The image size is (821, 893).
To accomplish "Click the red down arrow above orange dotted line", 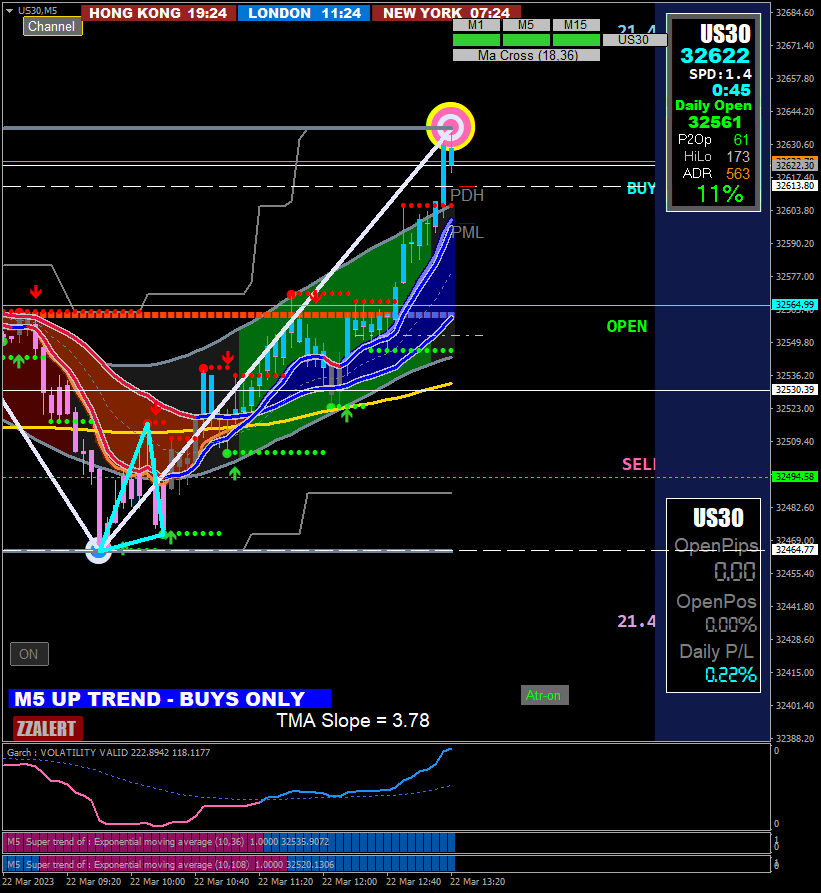I will (36, 292).
